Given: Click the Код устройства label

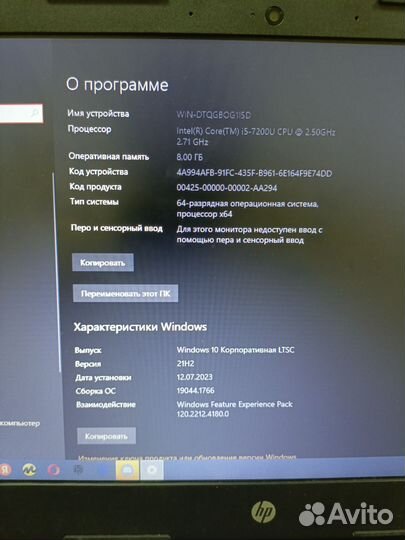Looking at the screenshot, I should tap(98, 172).
